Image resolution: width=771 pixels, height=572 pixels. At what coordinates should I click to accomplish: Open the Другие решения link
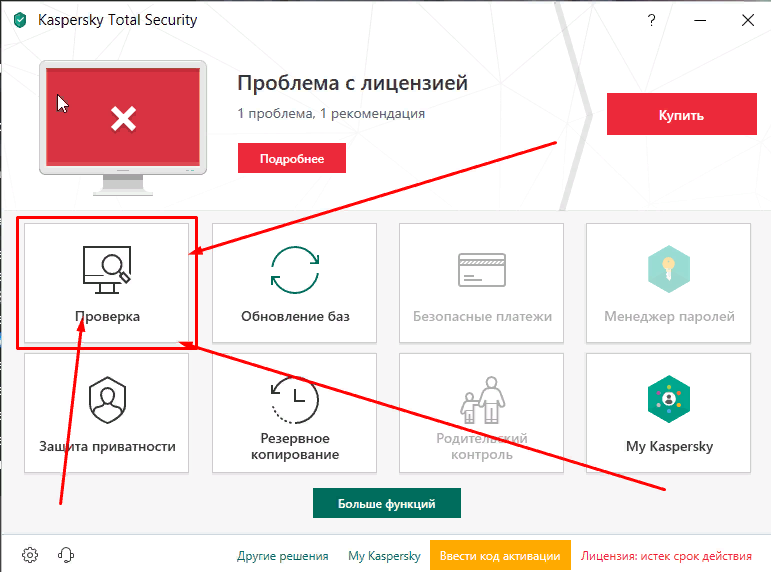click(283, 556)
